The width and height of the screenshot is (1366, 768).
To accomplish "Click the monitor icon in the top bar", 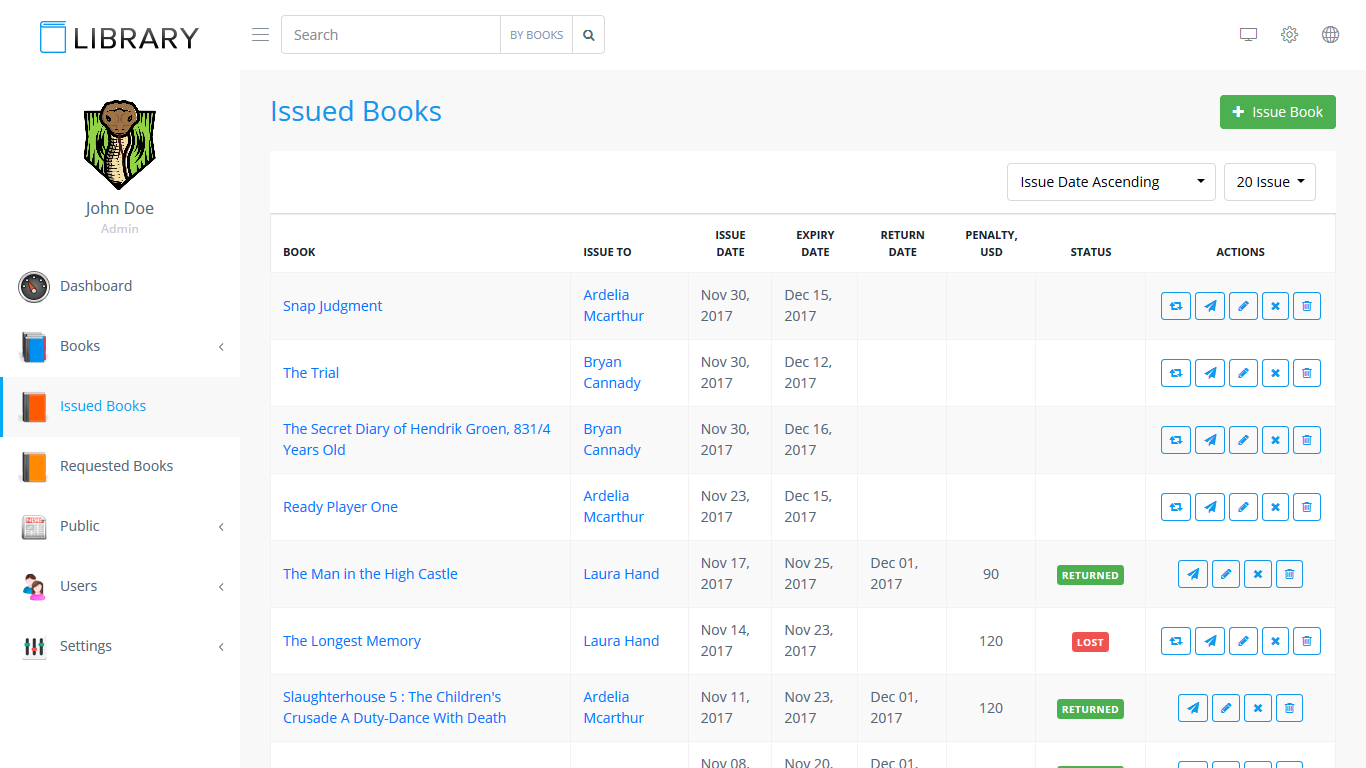I will [1248, 35].
